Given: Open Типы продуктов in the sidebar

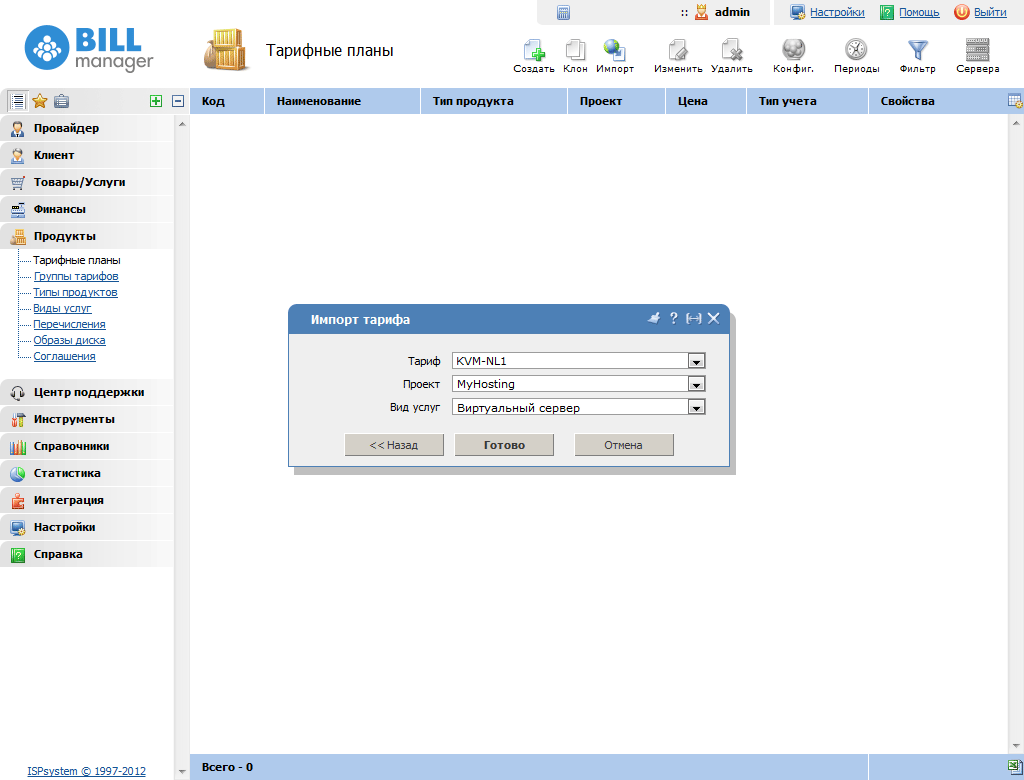Looking at the screenshot, I should pyautogui.click(x=75, y=292).
